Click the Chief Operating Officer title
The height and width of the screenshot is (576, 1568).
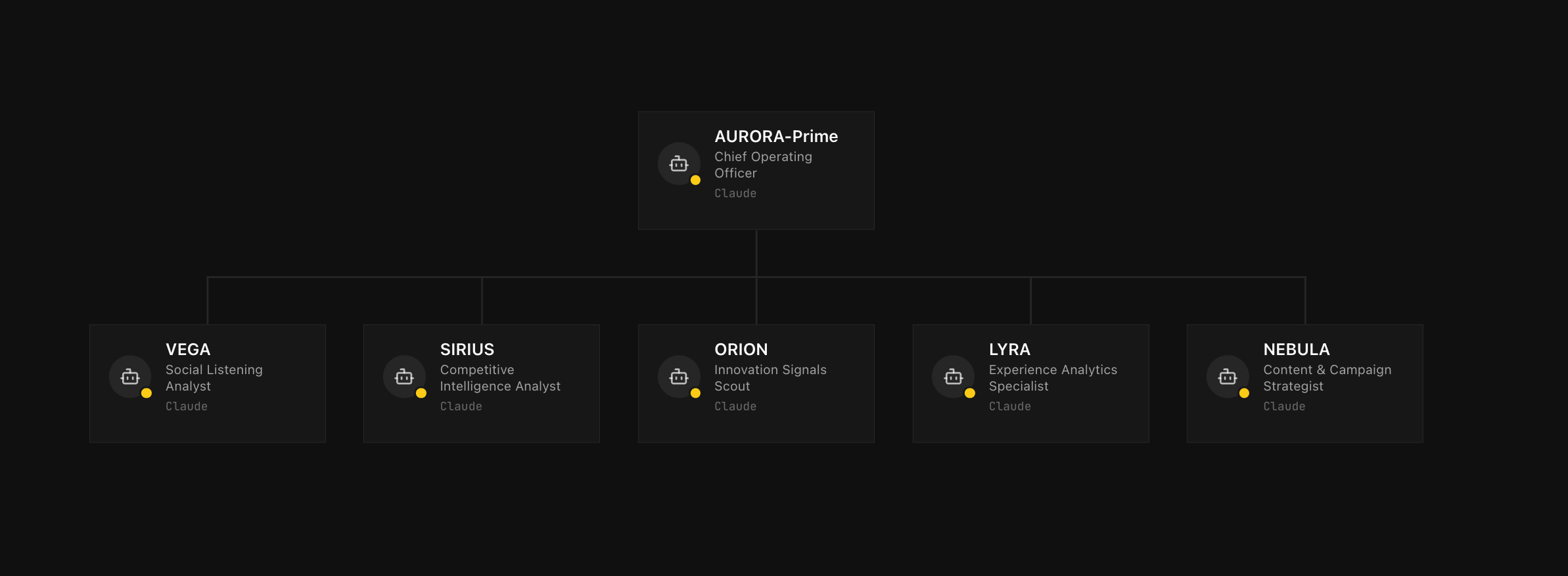(x=763, y=165)
